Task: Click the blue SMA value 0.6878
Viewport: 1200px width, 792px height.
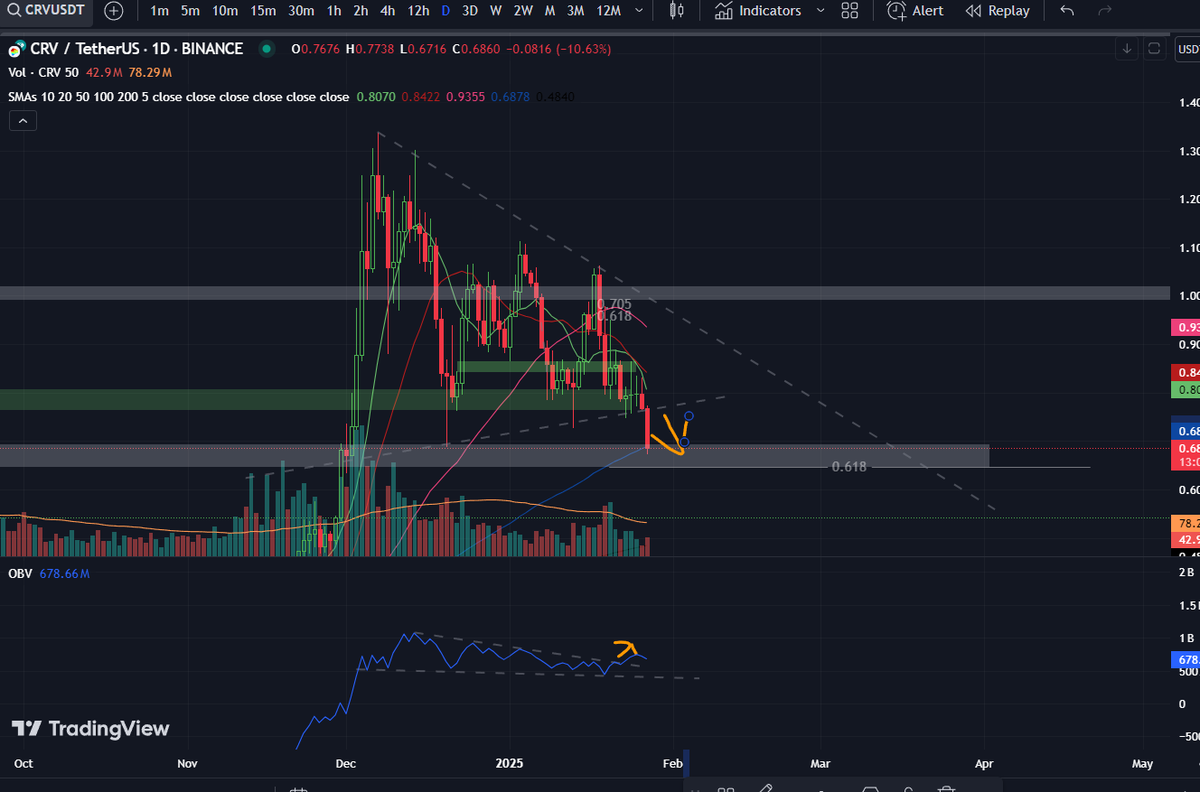Action: click(511, 97)
